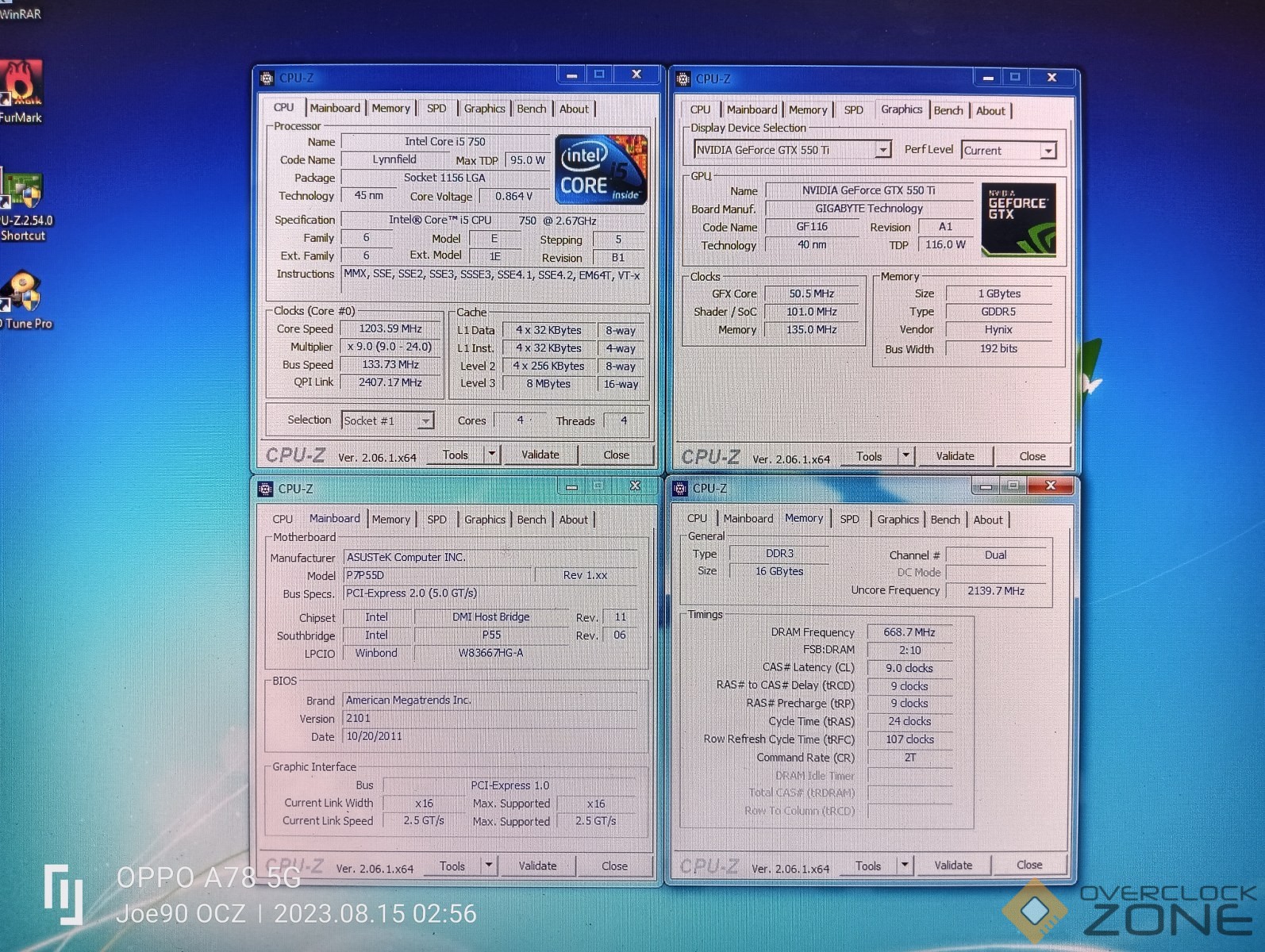Click the GFX Core 50.5 MHz value
The image size is (1265, 952).
coord(812,294)
